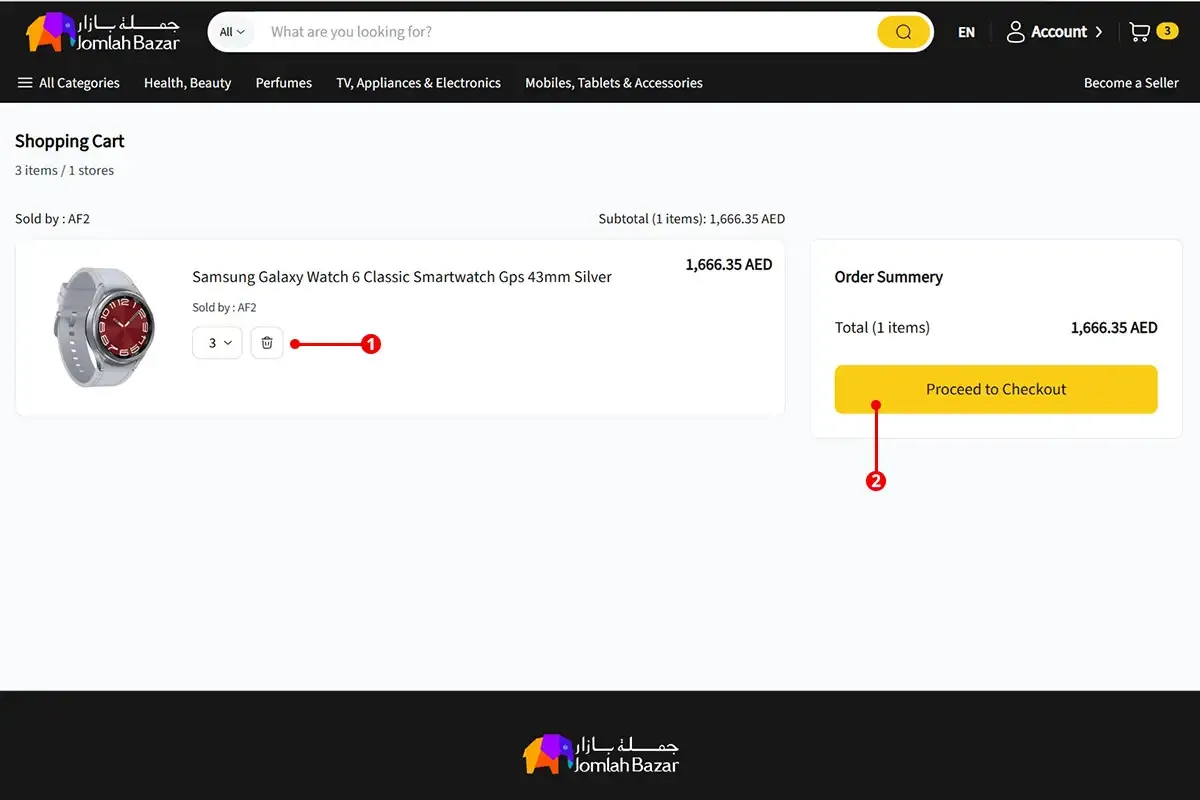Screen dimensions: 1200x800
Task: Open the All Categories menu
Action: [79, 83]
